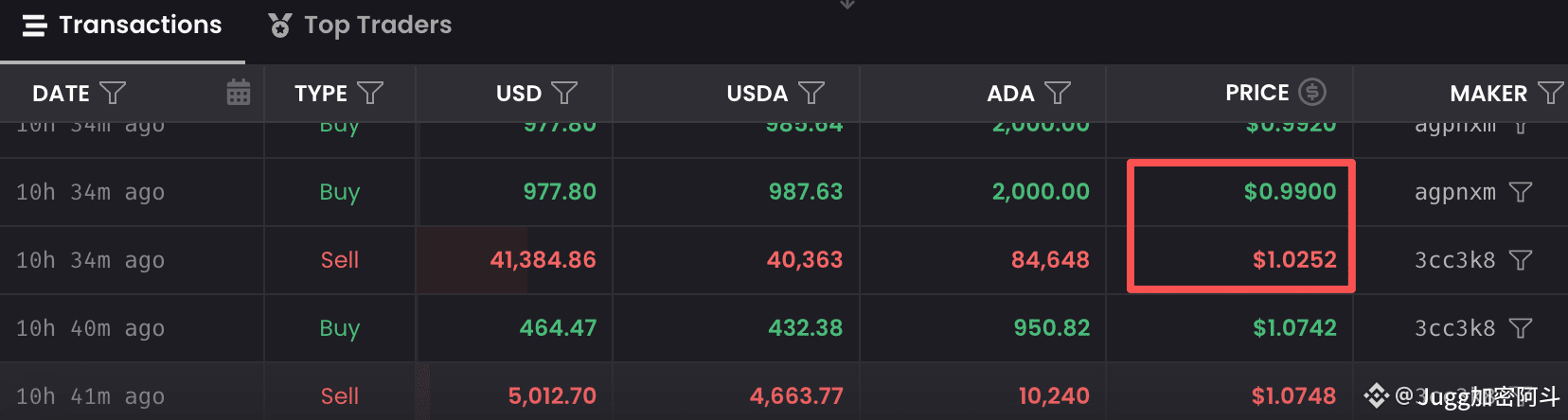Open maker 3cc3k8 in the 41,384.86 Sell row
Image resolution: width=1568 pixels, height=420 pixels.
1454,260
